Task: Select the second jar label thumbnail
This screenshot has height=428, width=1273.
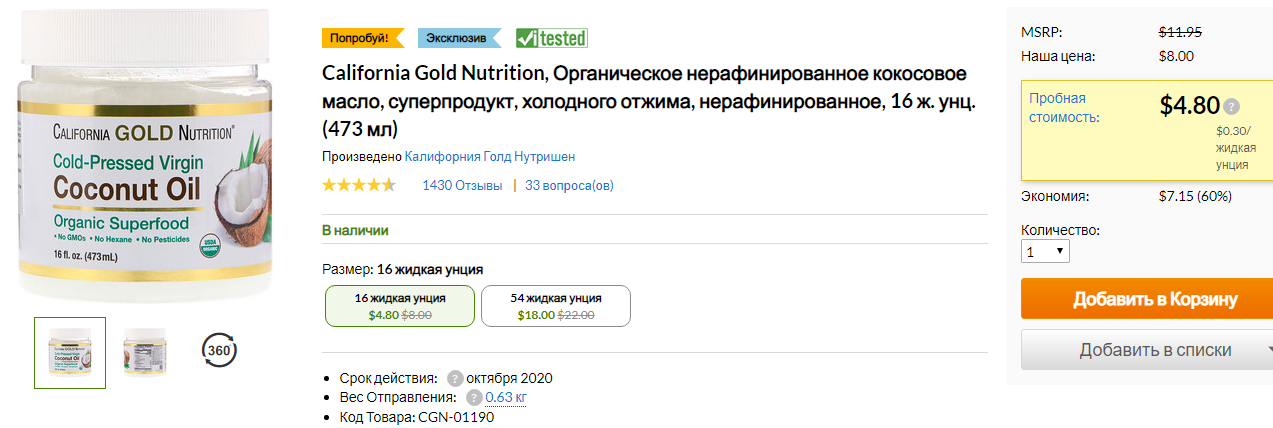Action: (145, 352)
